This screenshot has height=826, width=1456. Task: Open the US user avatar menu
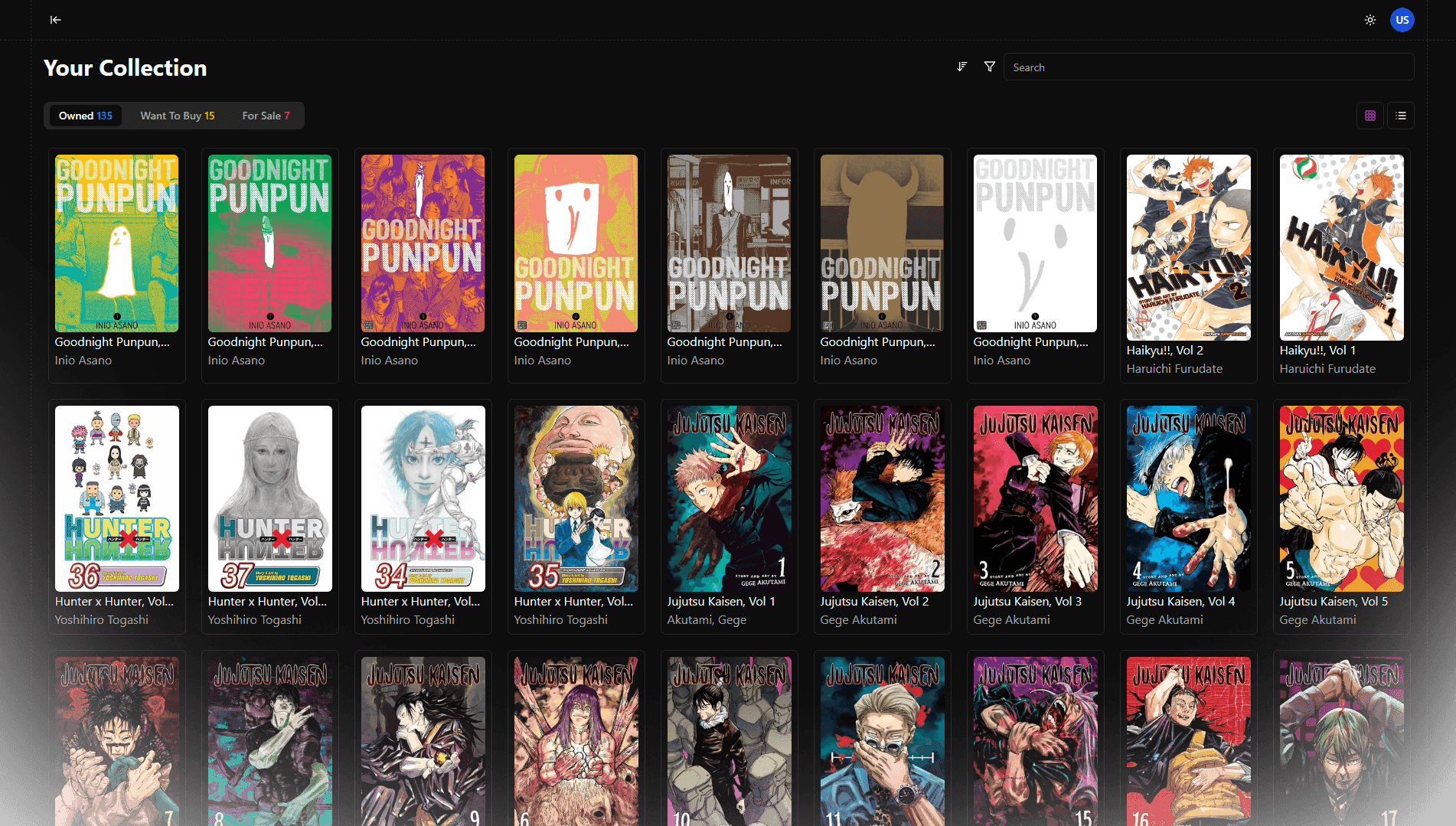click(1402, 20)
